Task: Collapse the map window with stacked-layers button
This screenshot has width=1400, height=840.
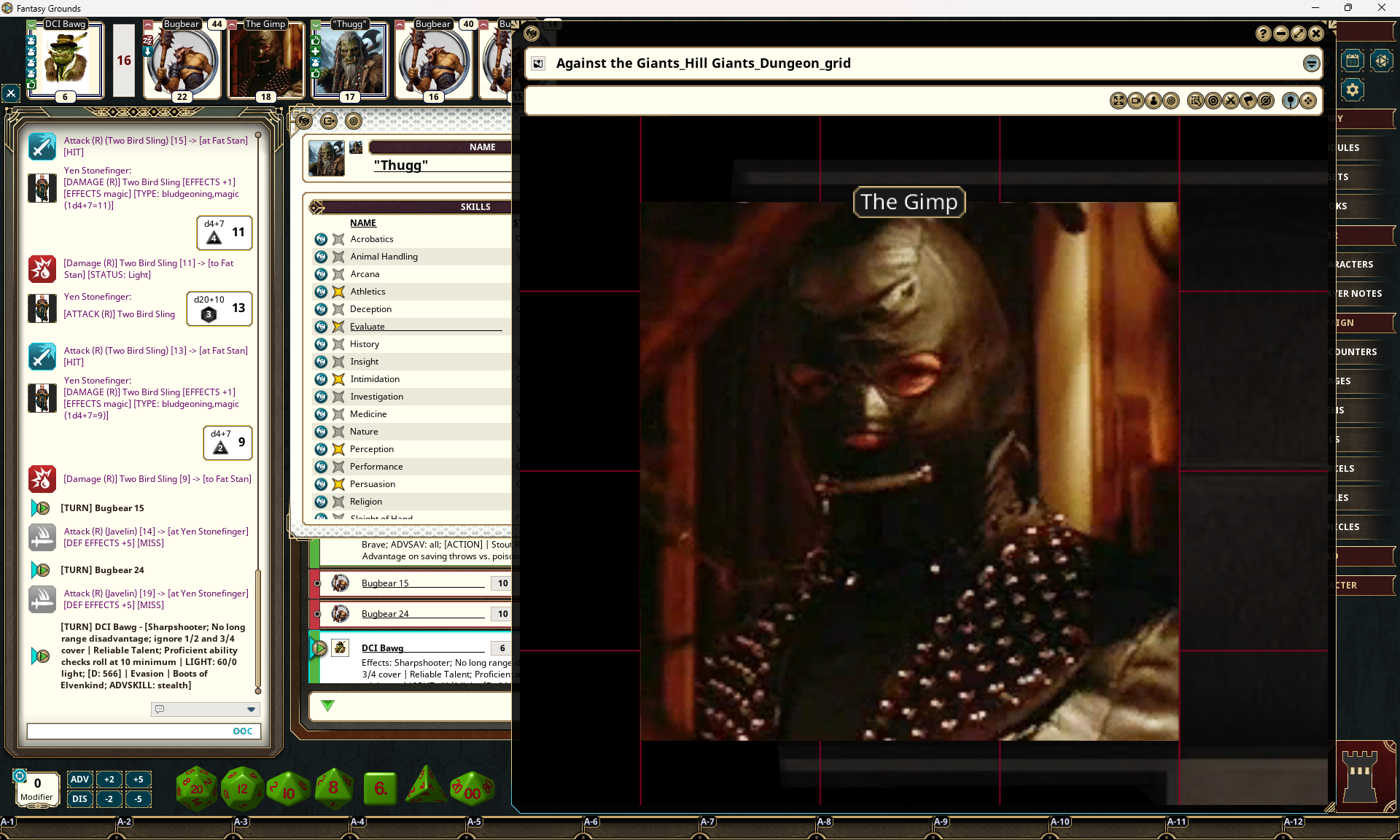Action: coord(1310,63)
